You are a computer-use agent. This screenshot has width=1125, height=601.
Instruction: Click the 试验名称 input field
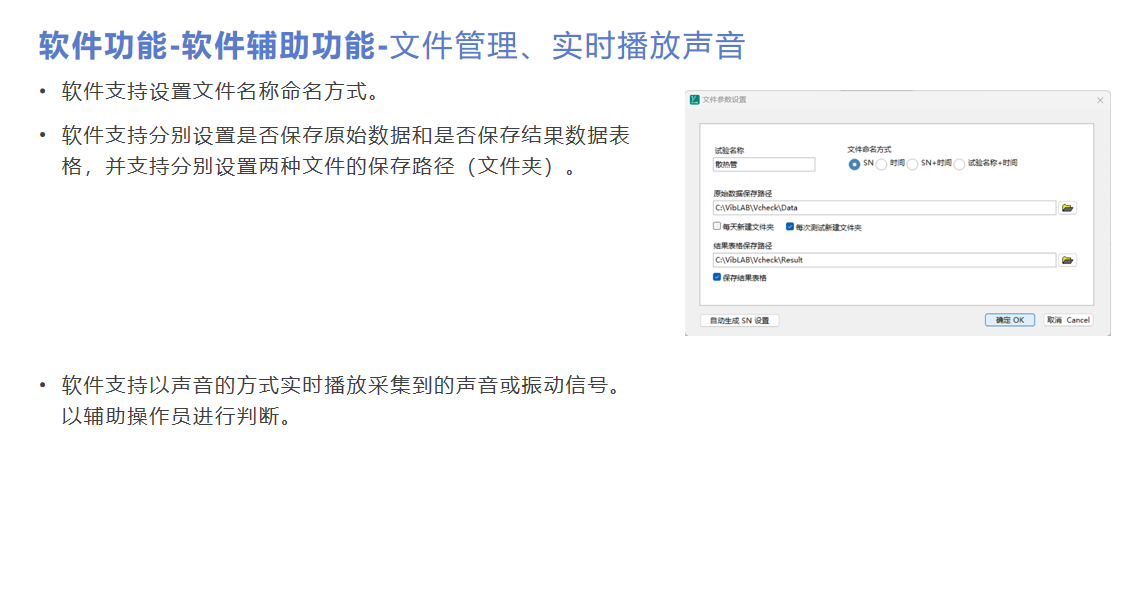[764, 164]
